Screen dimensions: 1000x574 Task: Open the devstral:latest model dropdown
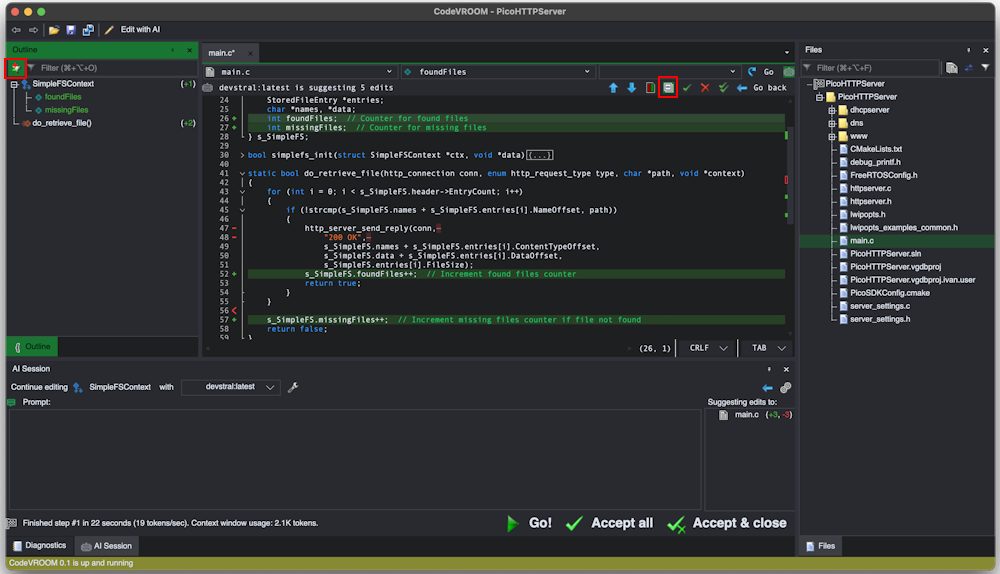click(x=231, y=387)
